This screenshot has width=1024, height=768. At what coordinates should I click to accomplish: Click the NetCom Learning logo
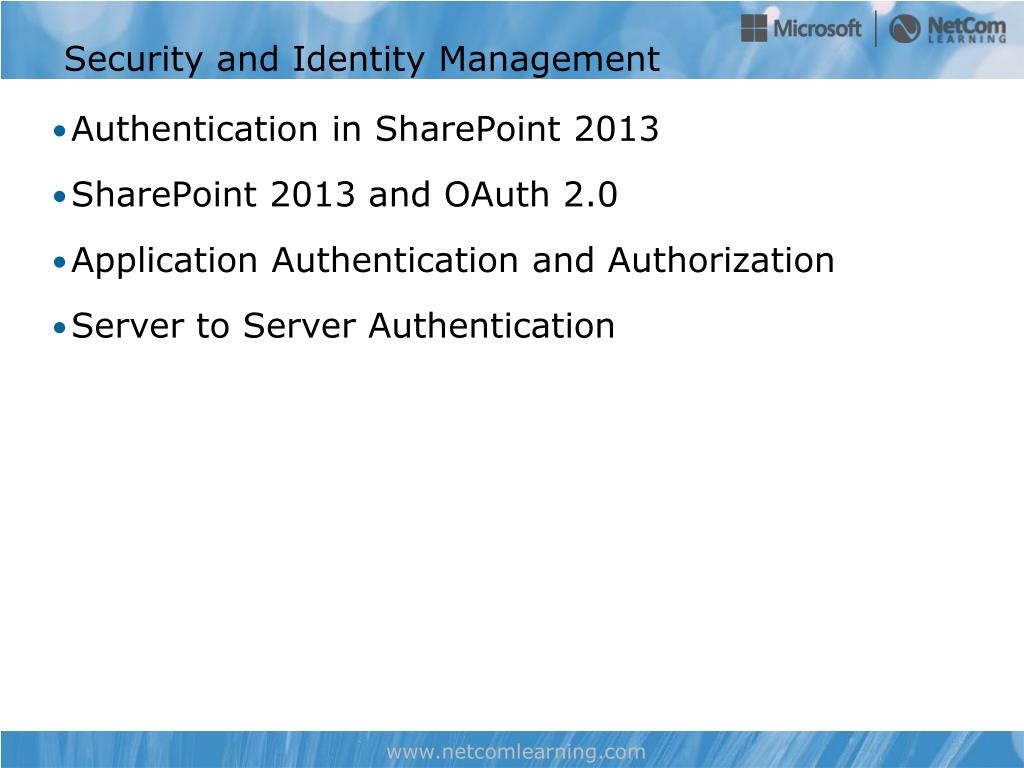(948, 29)
